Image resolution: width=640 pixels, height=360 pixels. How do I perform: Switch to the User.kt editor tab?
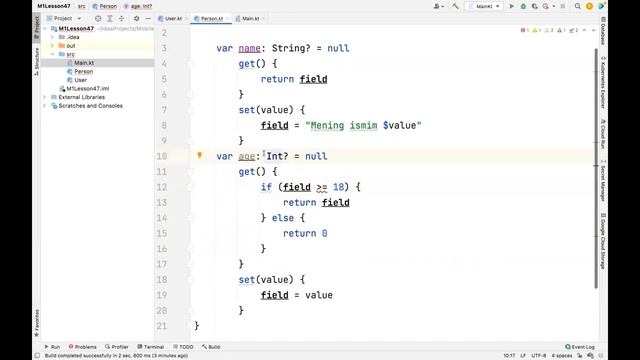pyautogui.click(x=172, y=18)
